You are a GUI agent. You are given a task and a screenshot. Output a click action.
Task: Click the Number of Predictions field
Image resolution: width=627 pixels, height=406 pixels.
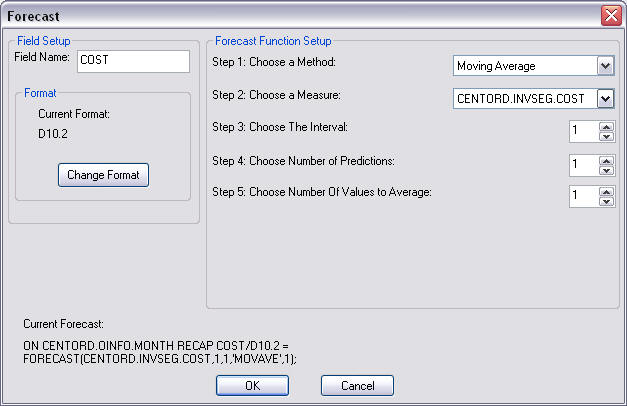click(584, 166)
